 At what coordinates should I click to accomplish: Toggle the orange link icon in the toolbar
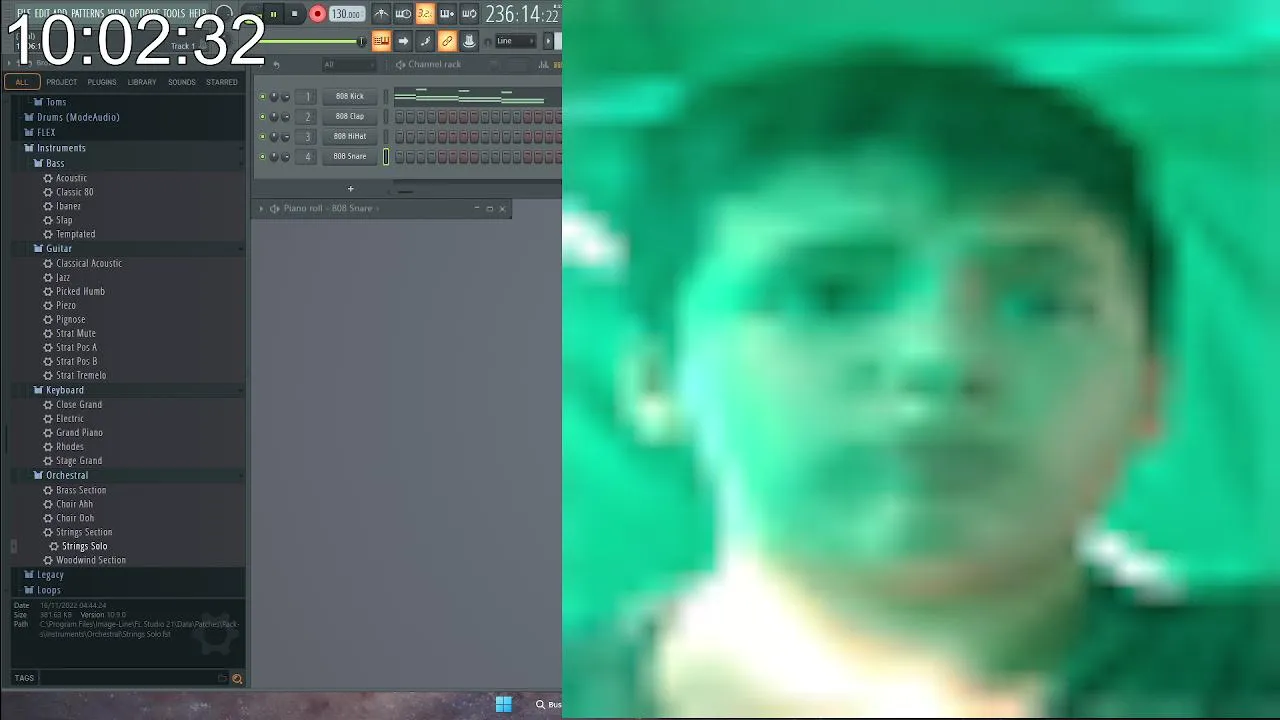[x=447, y=41]
